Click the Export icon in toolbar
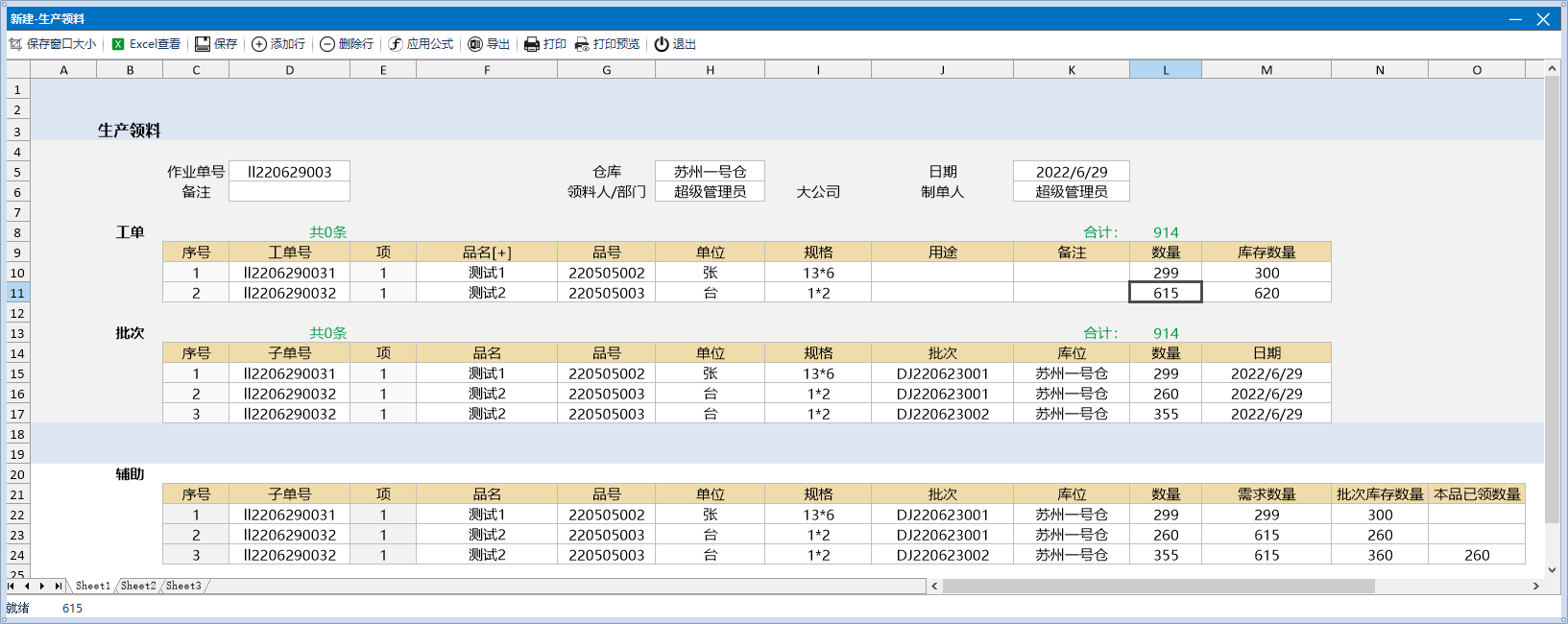This screenshot has height=624, width=1568. [475, 44]
